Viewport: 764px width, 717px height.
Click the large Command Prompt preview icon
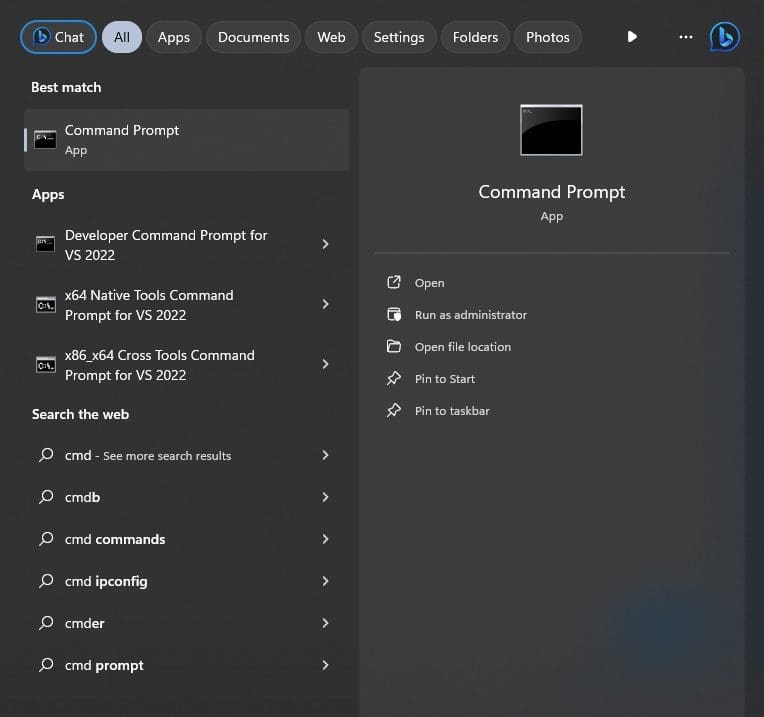pyautogui.click(x=551, y=130)
